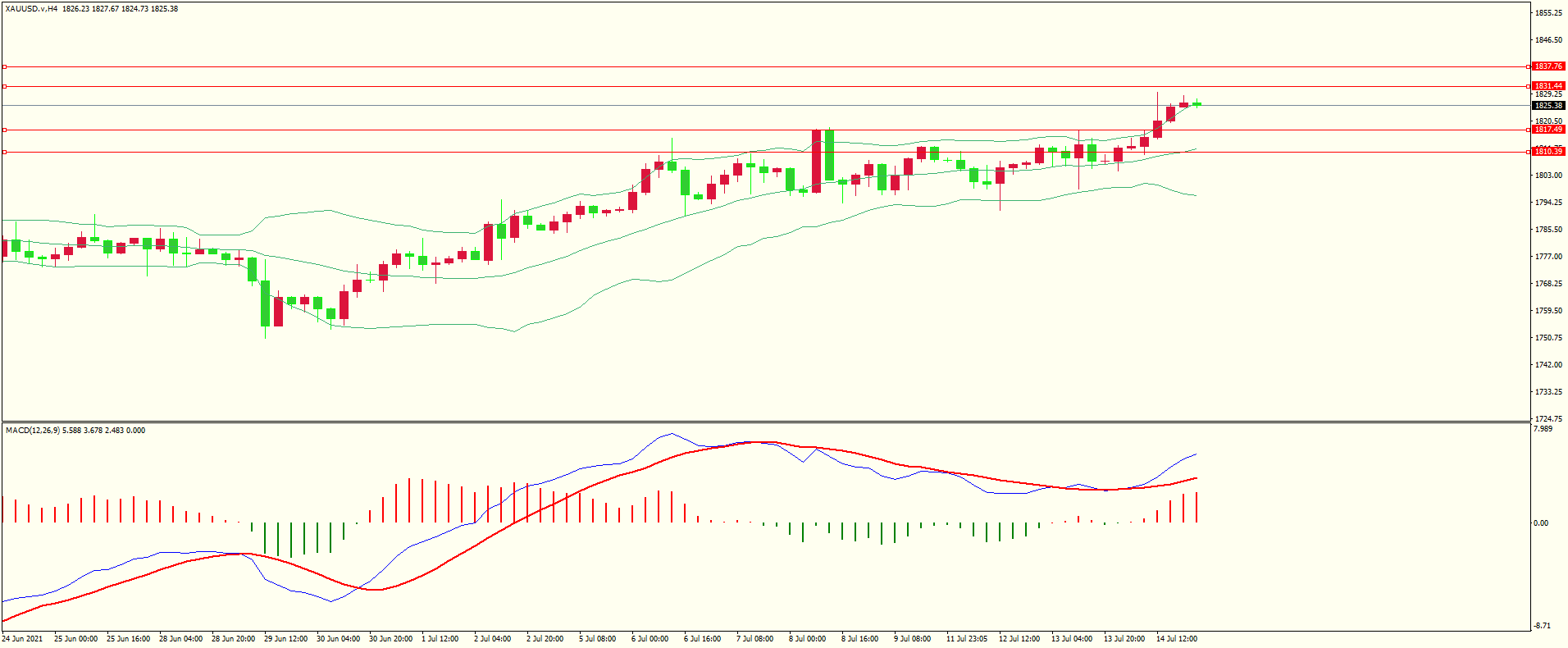
Task: Click the 13 Jul 20:00 time label
Action: pos(1124,639)
